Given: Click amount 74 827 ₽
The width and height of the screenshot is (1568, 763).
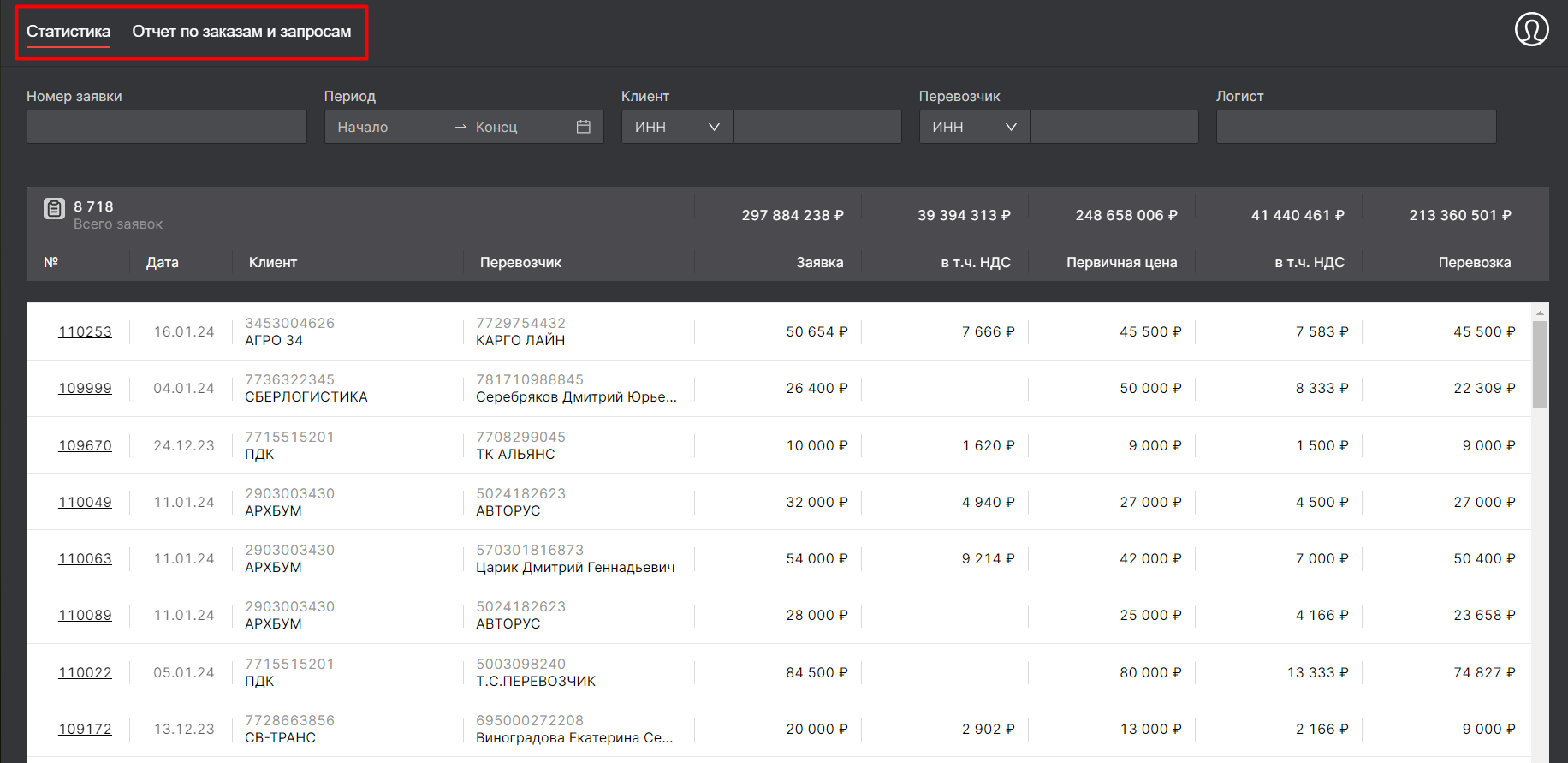Looking at the screenshot, I should [x=1484, y=672].
